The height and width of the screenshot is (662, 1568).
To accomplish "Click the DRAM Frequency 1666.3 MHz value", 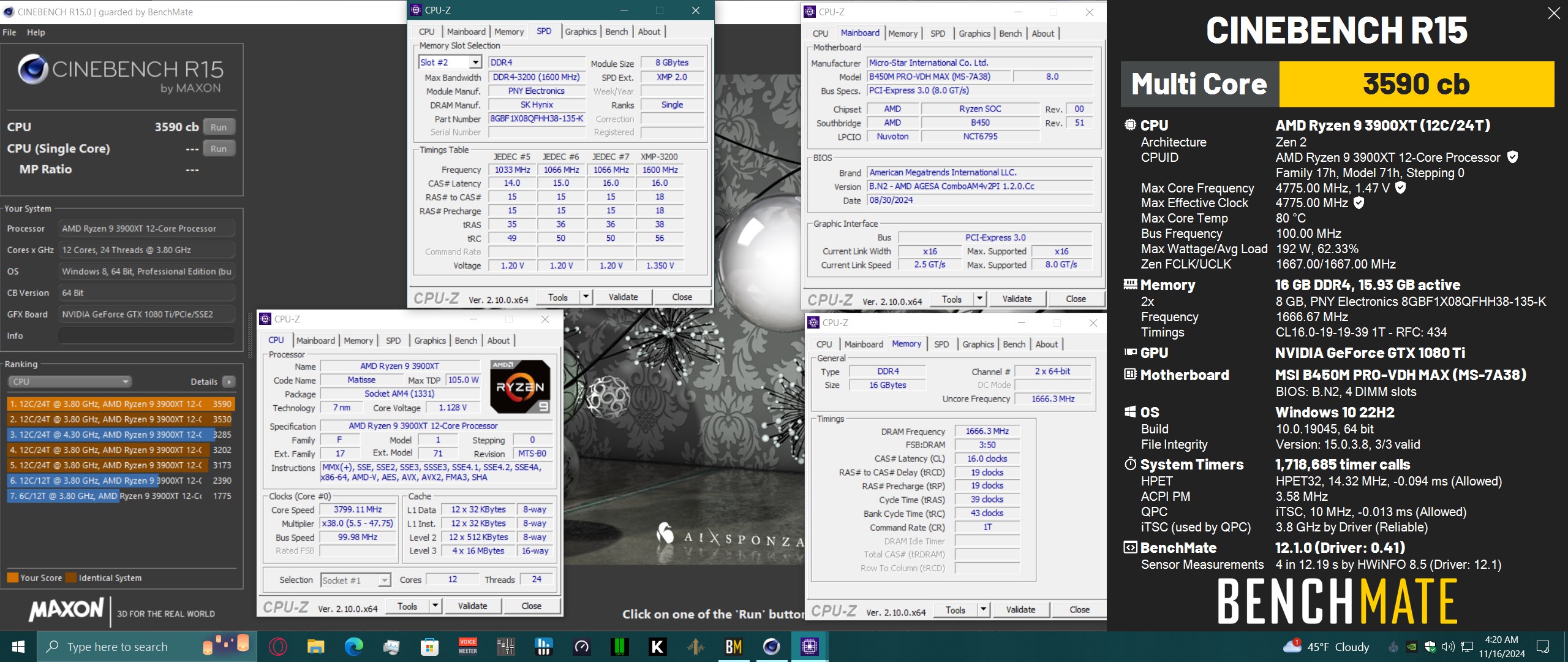I will pos(987,431).
